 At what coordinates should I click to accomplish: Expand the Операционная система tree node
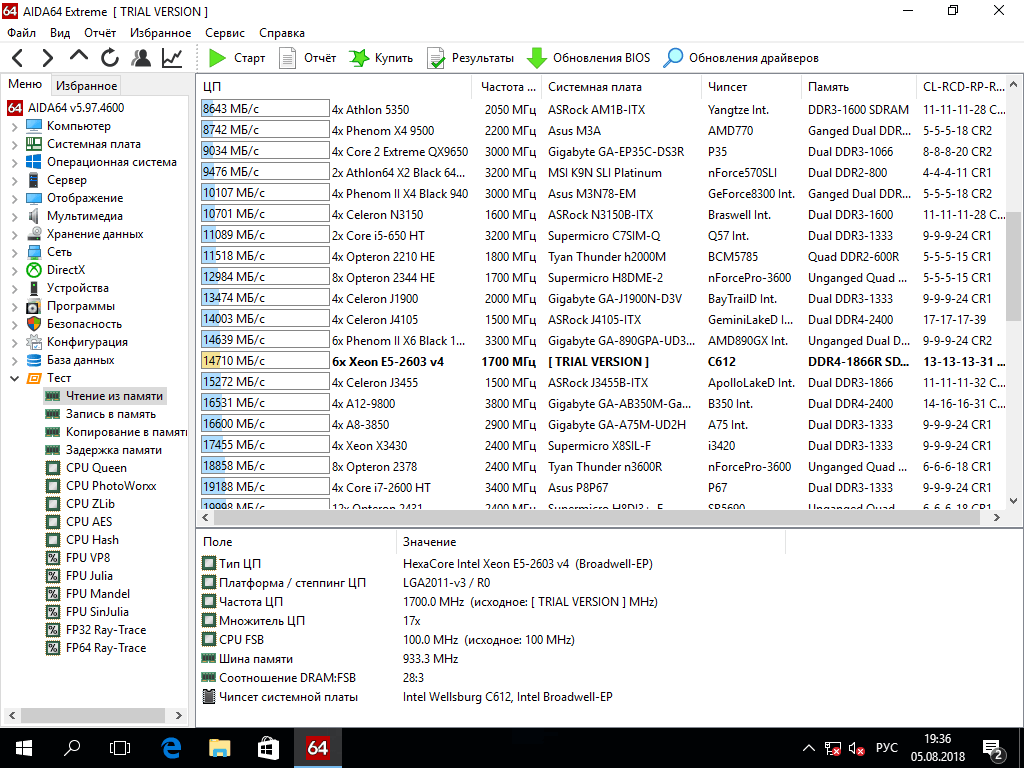click(x=14, y=163)
